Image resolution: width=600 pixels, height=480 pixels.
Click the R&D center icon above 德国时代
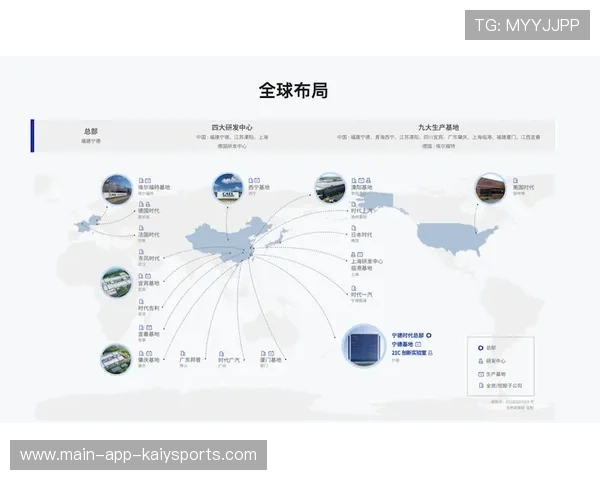point(148,204)
